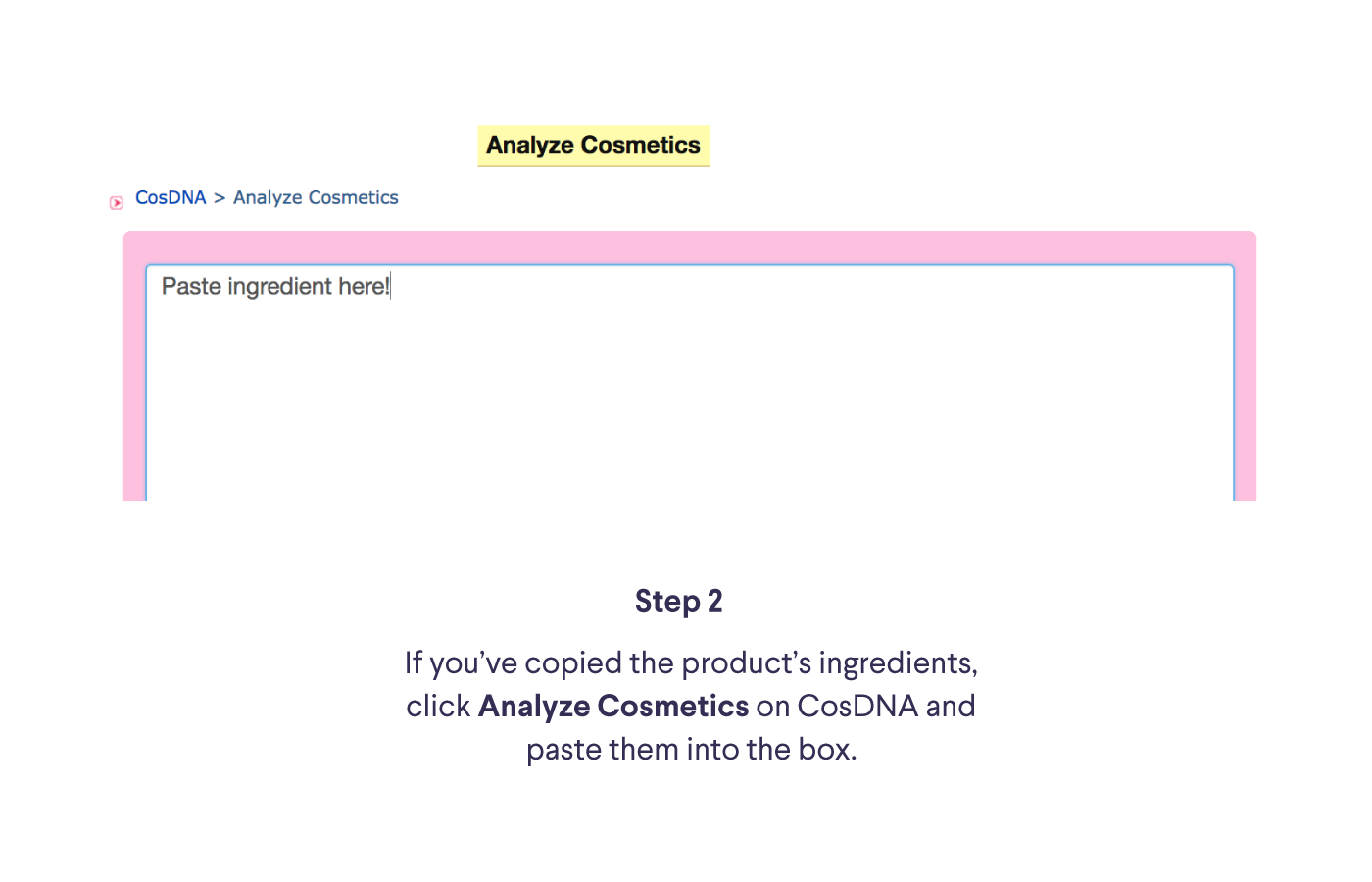The image size is (1372, 882).
Task: Click the instruction line mentioning CosDNA
Action: point(691,706)
